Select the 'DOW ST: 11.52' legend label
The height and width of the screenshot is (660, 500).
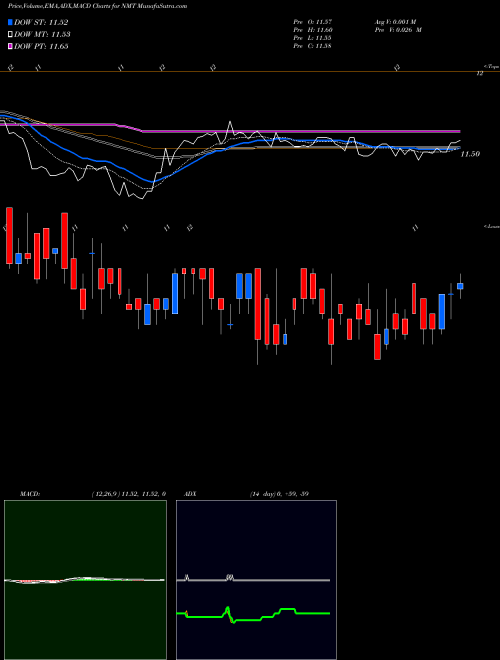point(41,22)
